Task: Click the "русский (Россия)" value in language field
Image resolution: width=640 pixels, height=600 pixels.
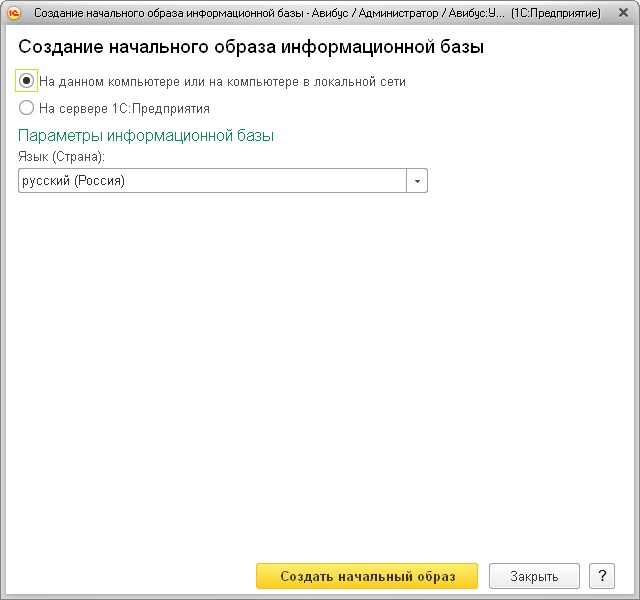Action: coord(74,181)
